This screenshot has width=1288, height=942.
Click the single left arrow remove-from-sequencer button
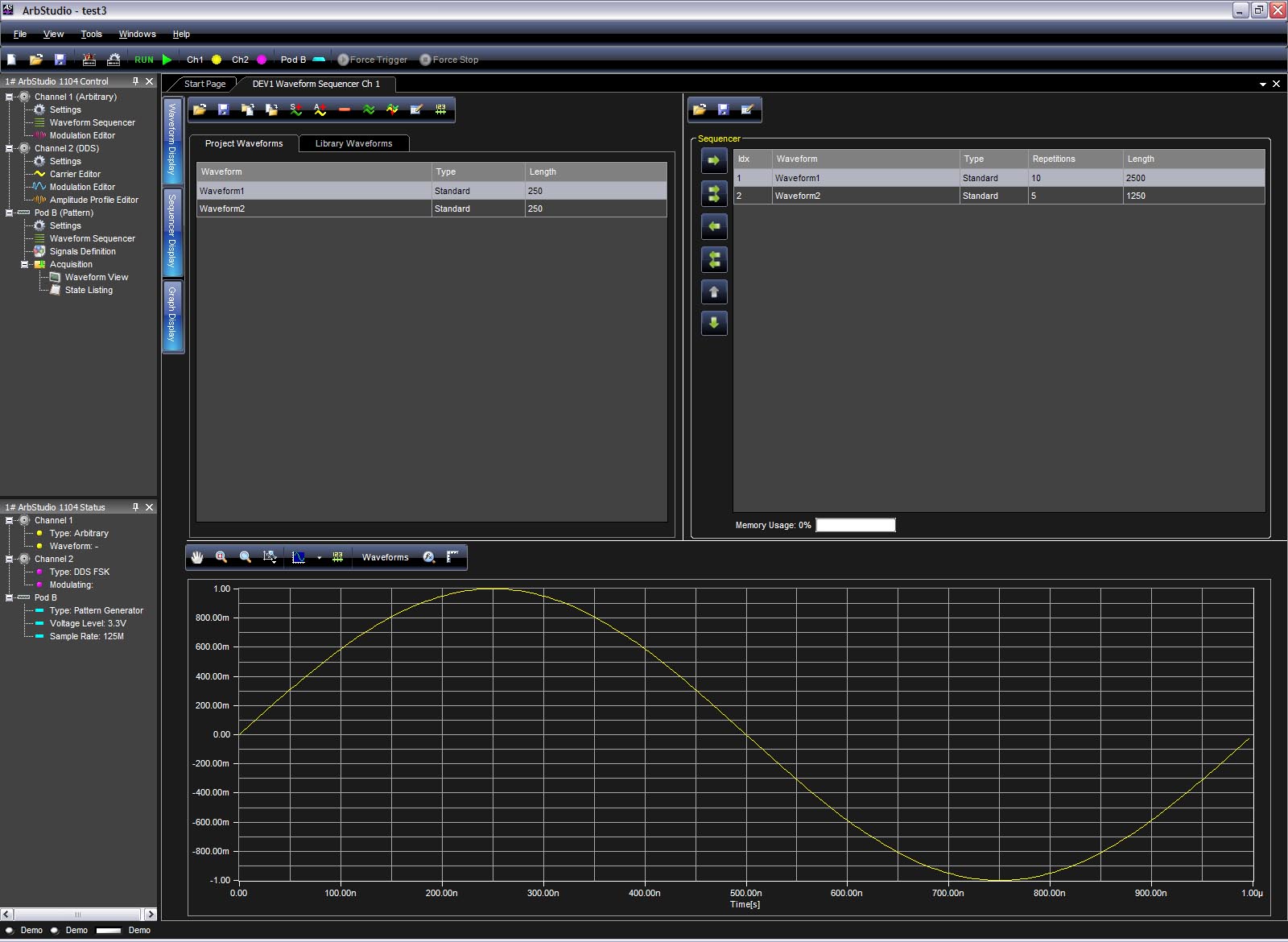714,226
